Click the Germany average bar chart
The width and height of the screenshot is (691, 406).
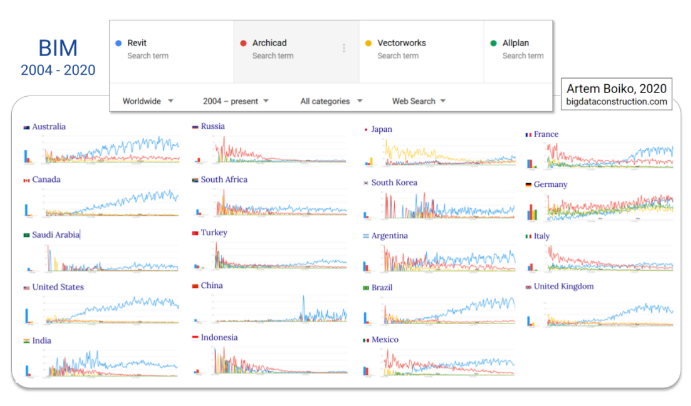click(x=532, y=212)
